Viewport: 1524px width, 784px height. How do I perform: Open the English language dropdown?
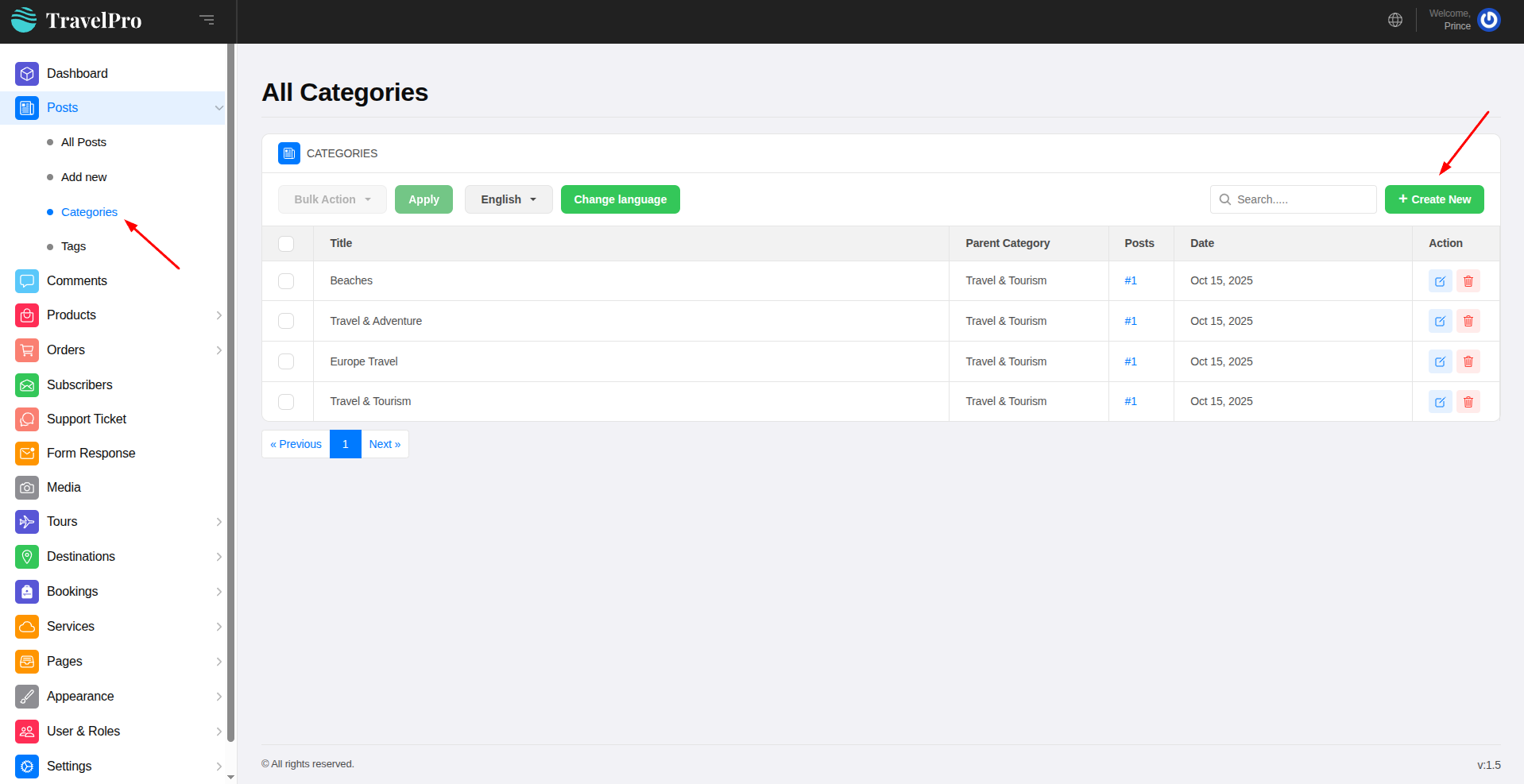509,199
